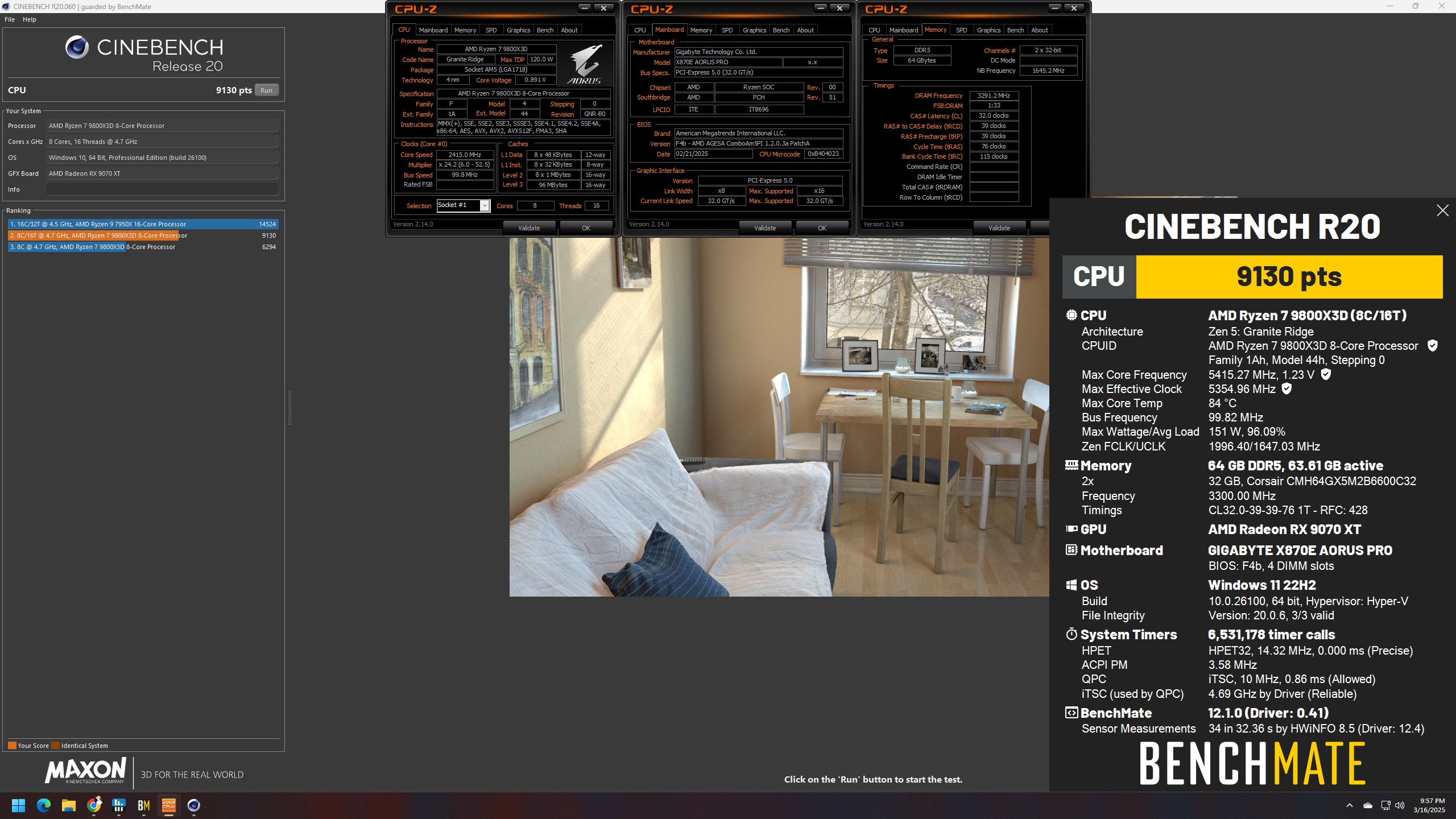Switch to the Mainboard tab in the first CPU-Z window

tap(433, 30)
